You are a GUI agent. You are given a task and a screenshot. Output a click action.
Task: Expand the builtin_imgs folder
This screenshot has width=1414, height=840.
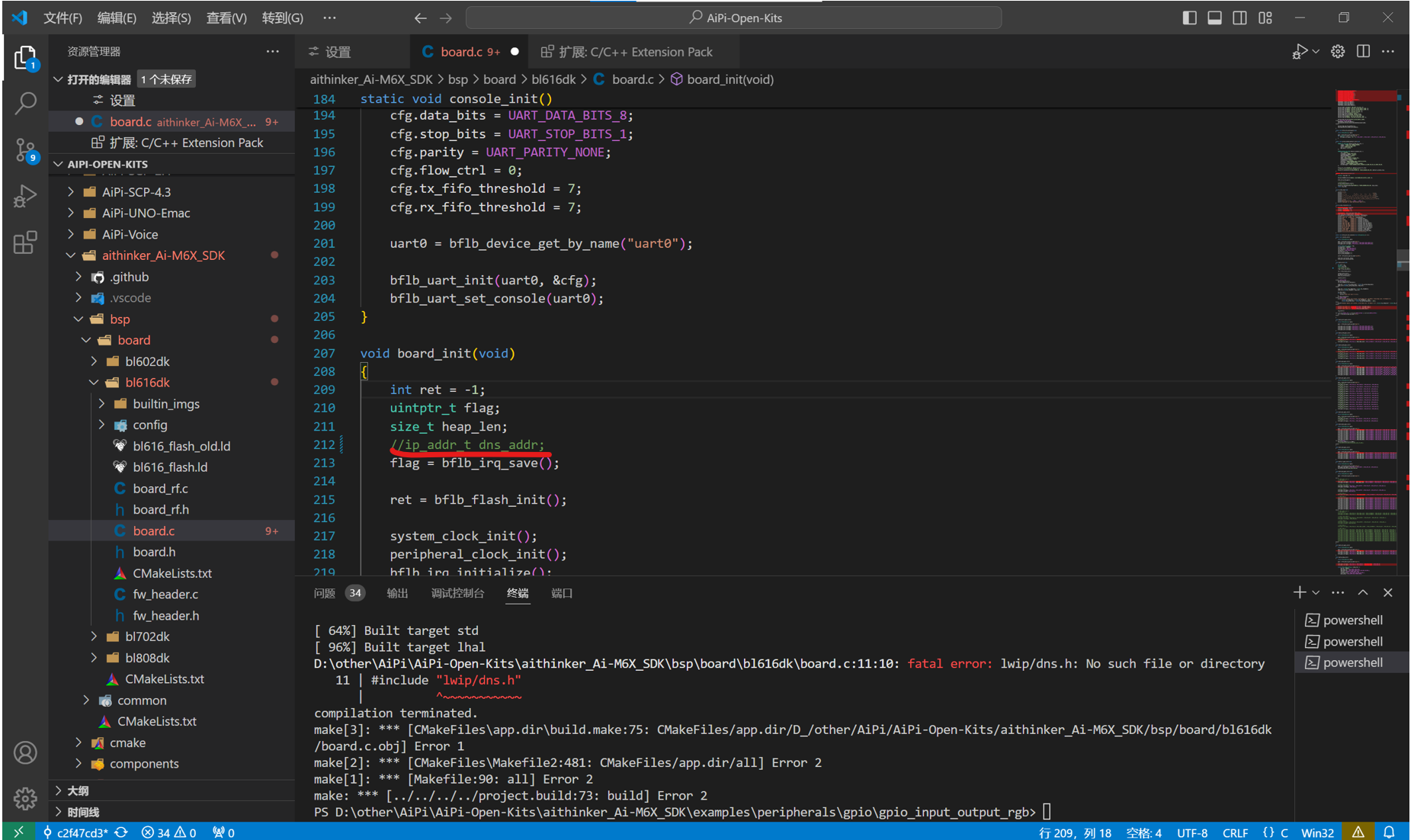(x=165, y=404)
